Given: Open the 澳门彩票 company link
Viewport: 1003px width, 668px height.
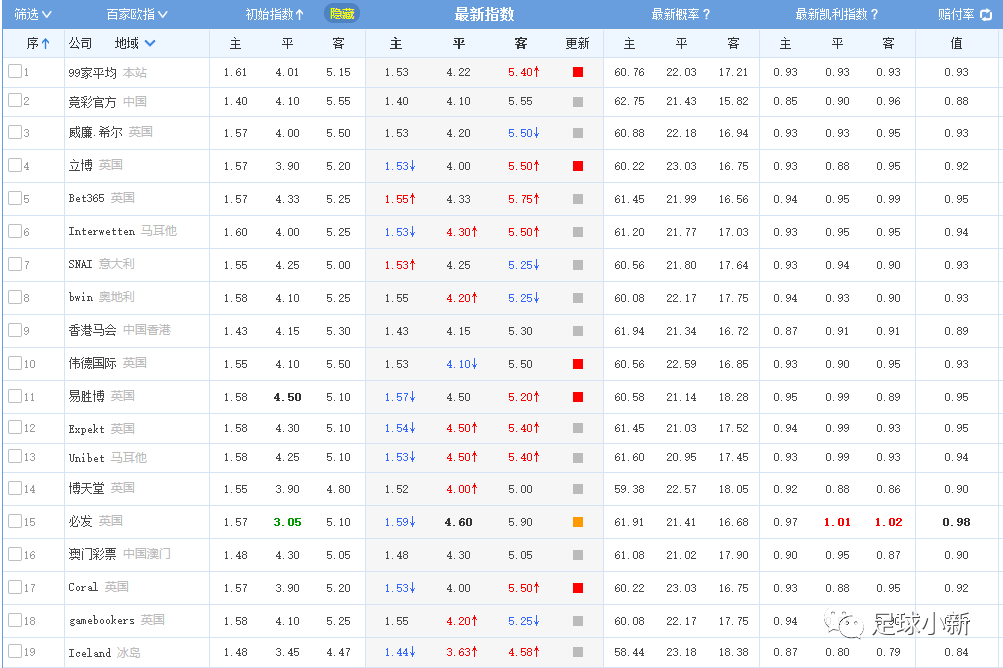Looking at the screenshot, I should [92, 554].
